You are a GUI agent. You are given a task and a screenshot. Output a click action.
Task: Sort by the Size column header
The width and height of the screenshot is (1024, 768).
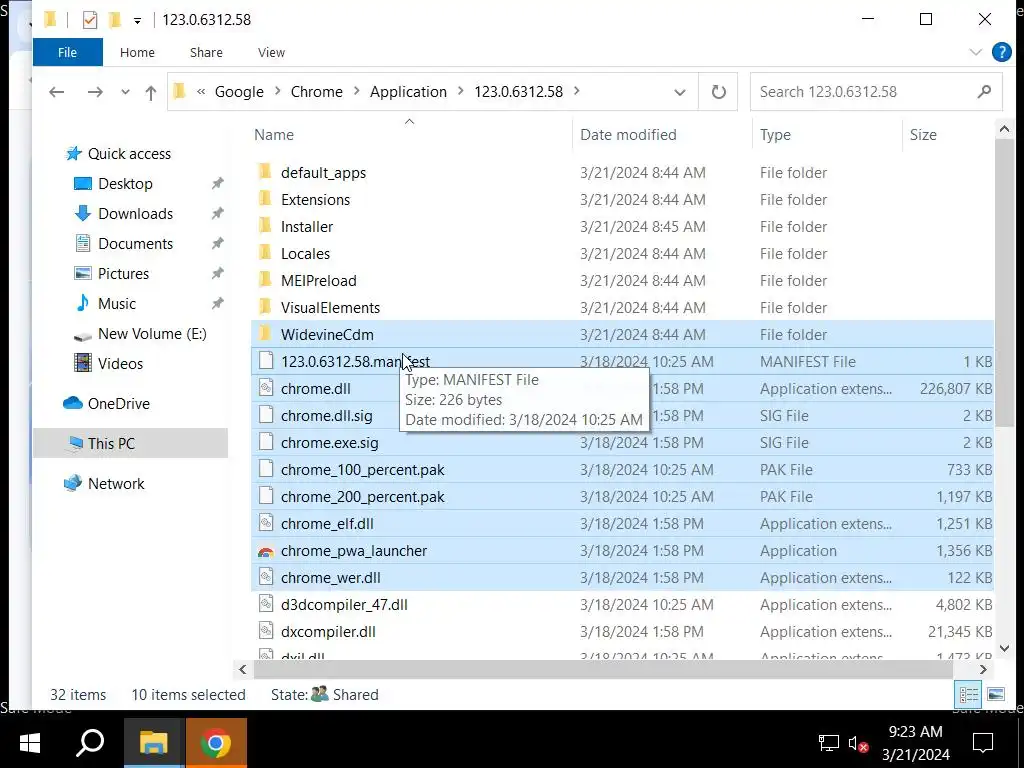pyautogui.click(x=923, y=135)
